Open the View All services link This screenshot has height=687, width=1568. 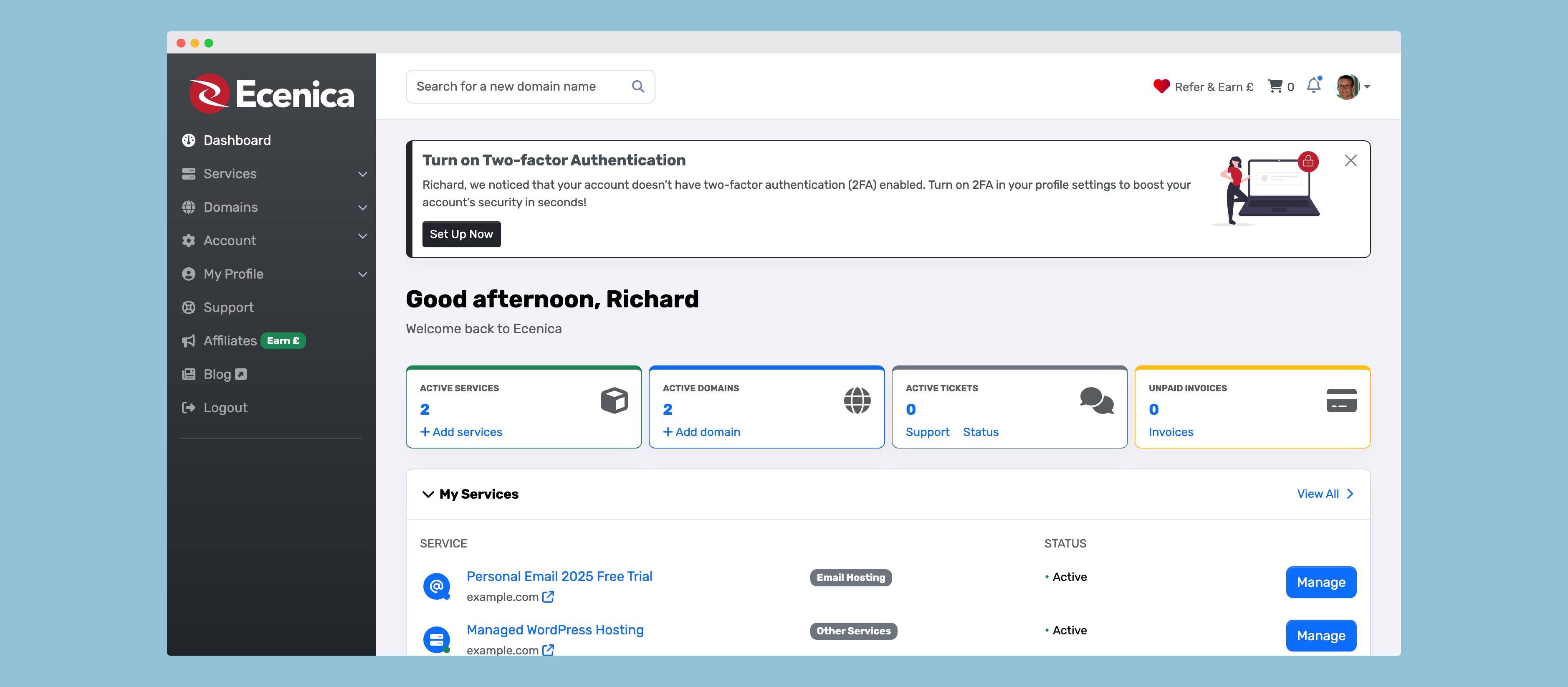pos(1325,494)
